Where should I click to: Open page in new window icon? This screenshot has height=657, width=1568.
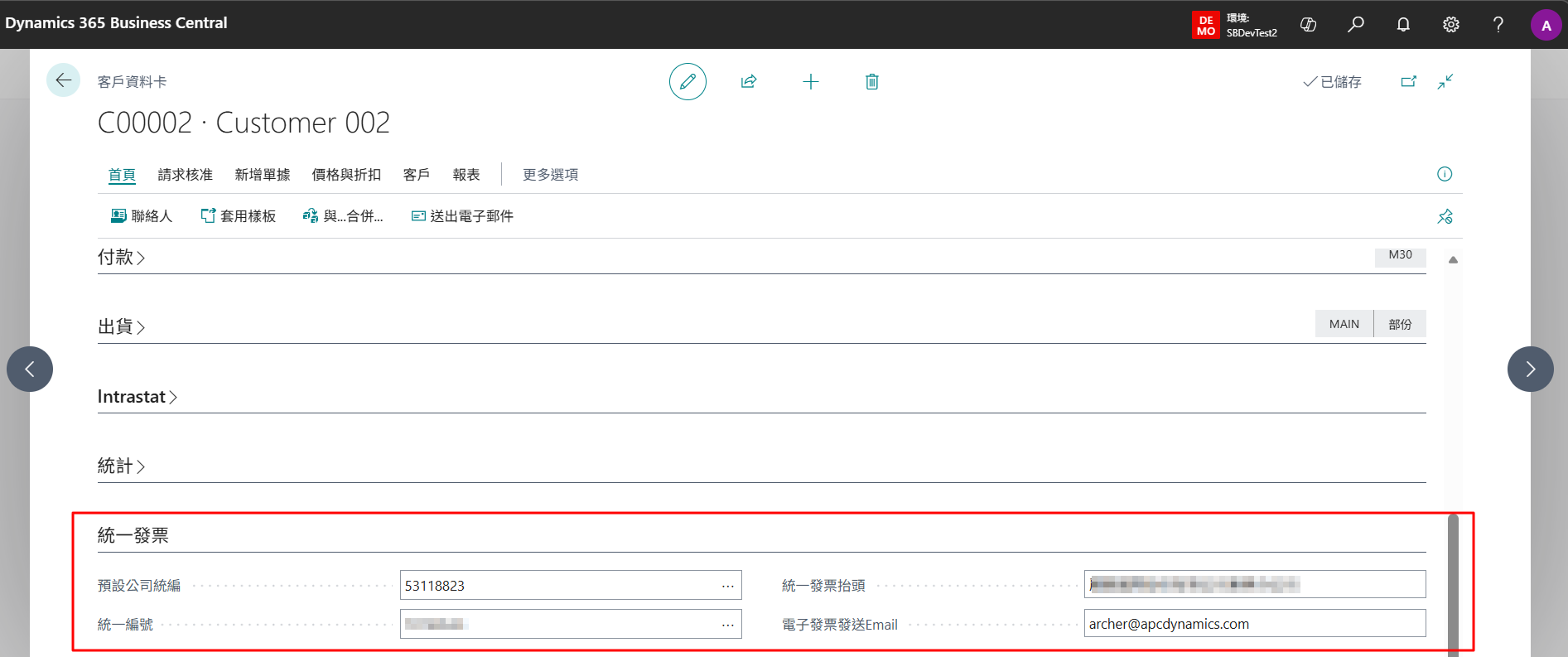coord(1409,81)
